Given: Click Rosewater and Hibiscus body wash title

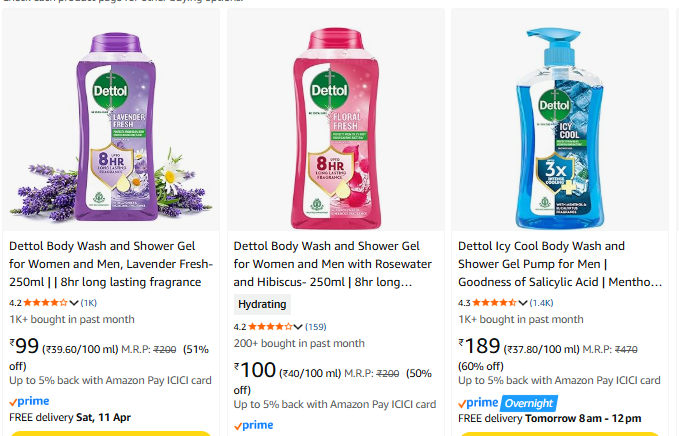Looking at the screenshot, I should pyautogui.click(x=335, y=264).
